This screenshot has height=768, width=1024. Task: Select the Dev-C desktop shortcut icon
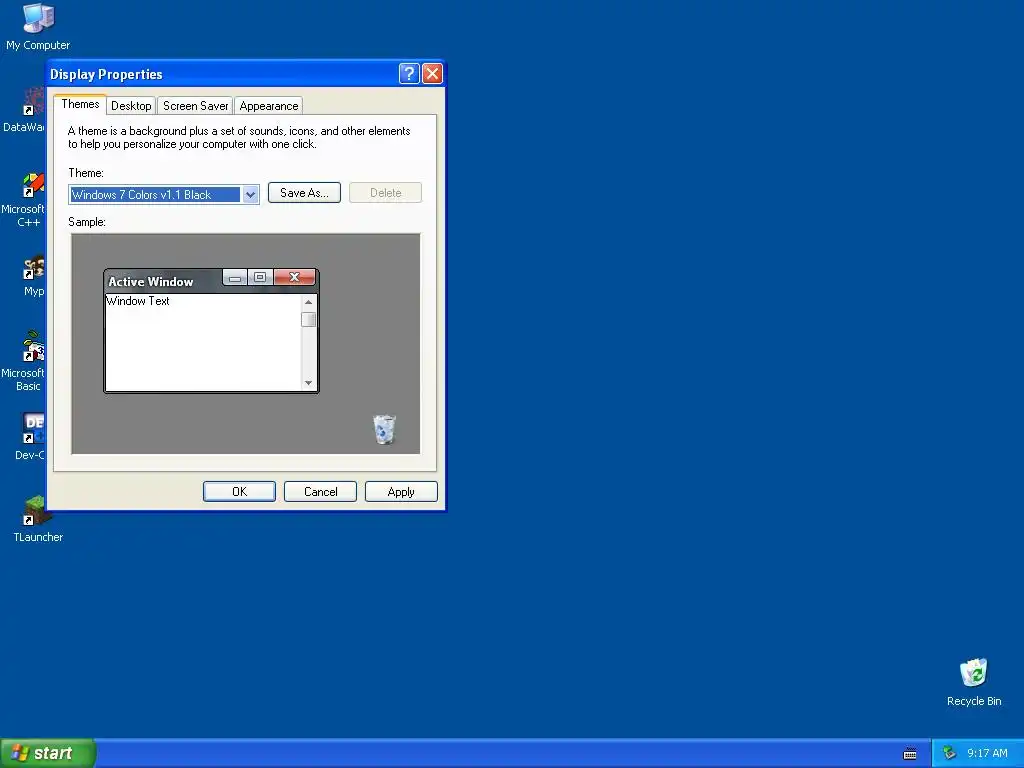coord(31,436)
